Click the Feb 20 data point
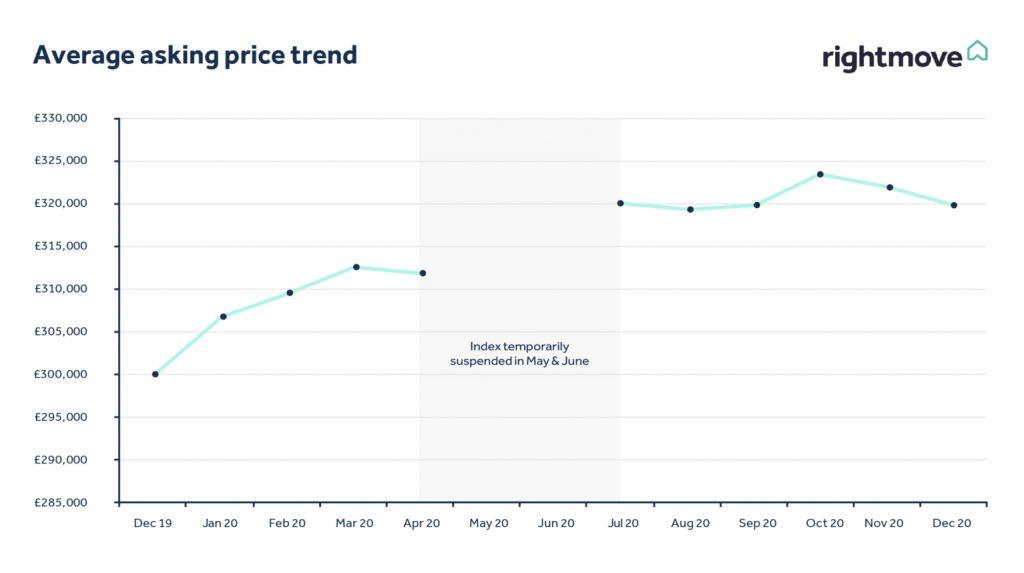 coord(290,293)
